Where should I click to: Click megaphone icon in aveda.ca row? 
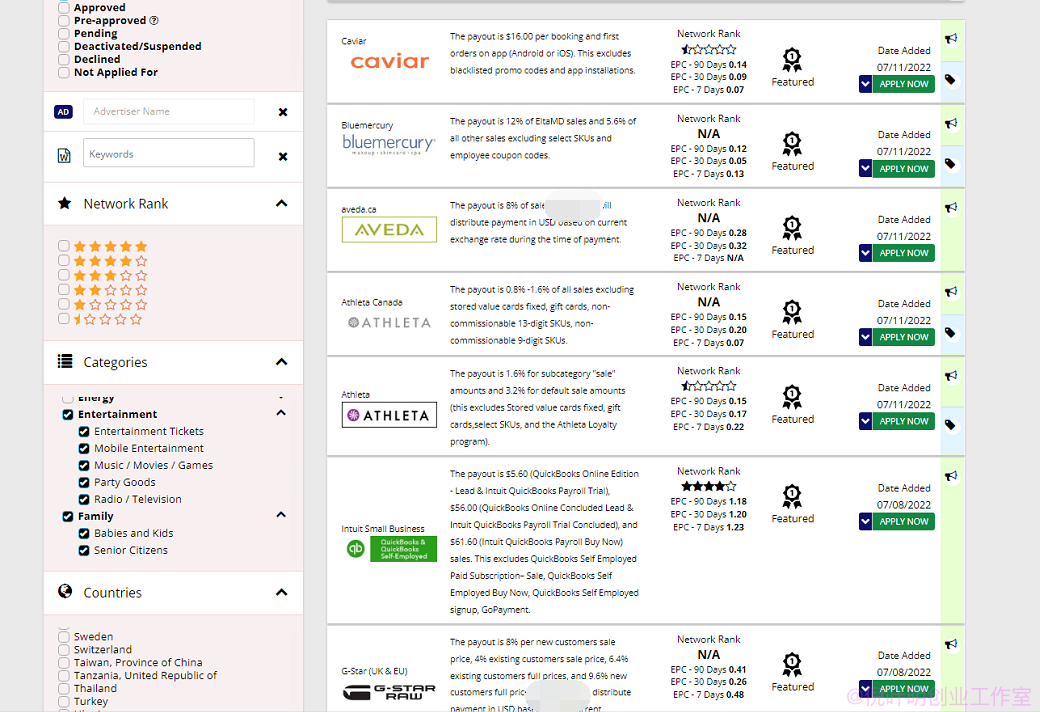pyautogui.click(x=951, y=208)
